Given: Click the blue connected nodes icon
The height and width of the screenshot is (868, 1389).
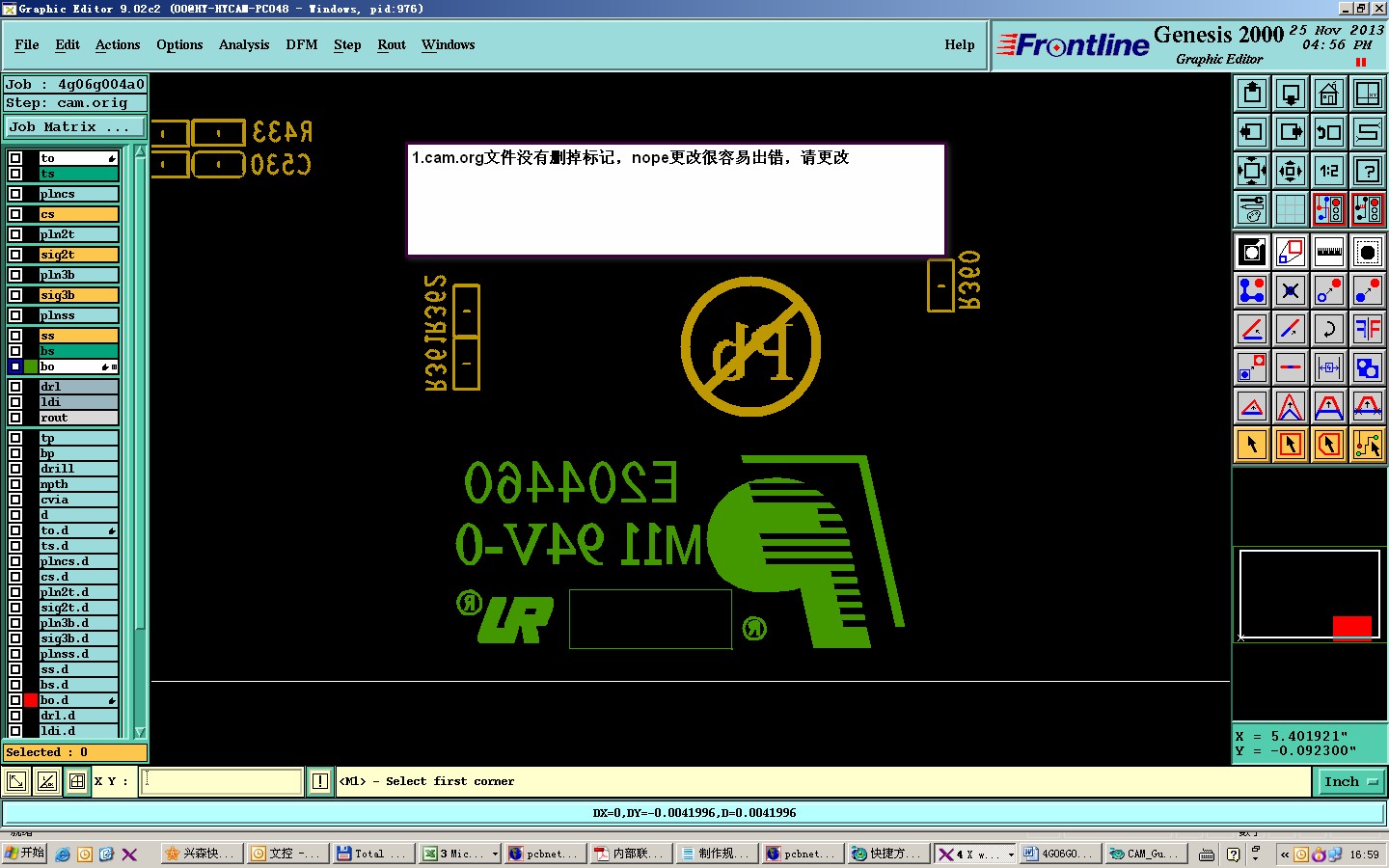Looking at the screenshot, I should pyautogui.click(x=1252, y=290).
